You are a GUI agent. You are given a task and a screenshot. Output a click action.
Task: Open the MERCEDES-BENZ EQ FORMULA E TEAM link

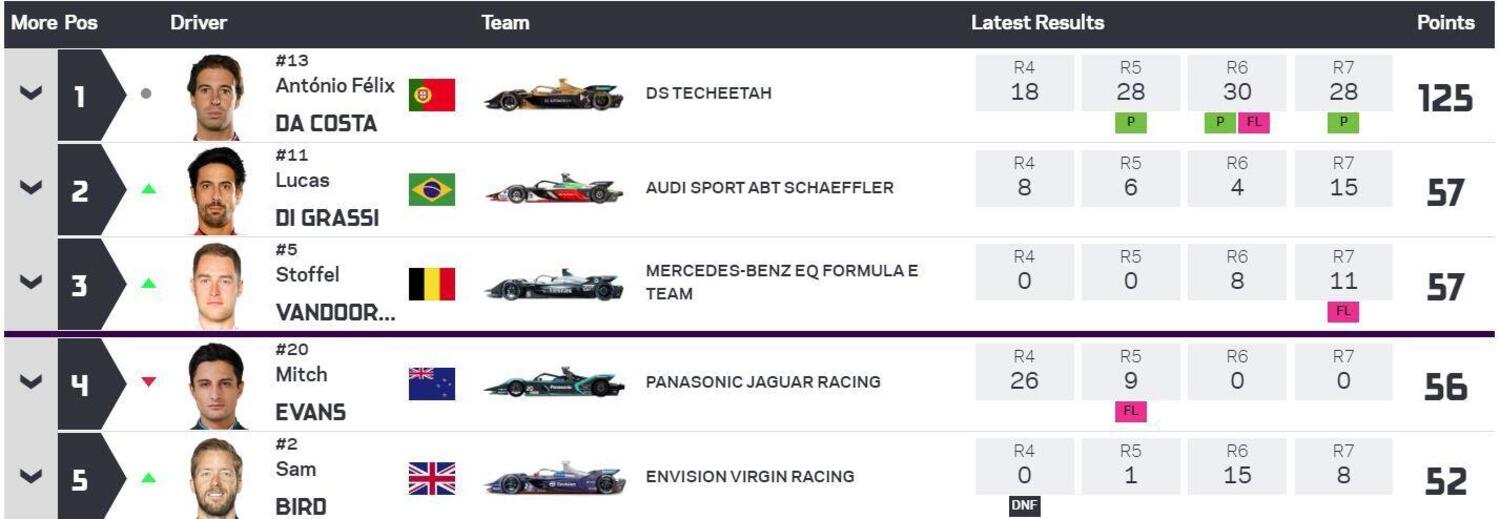781,282
